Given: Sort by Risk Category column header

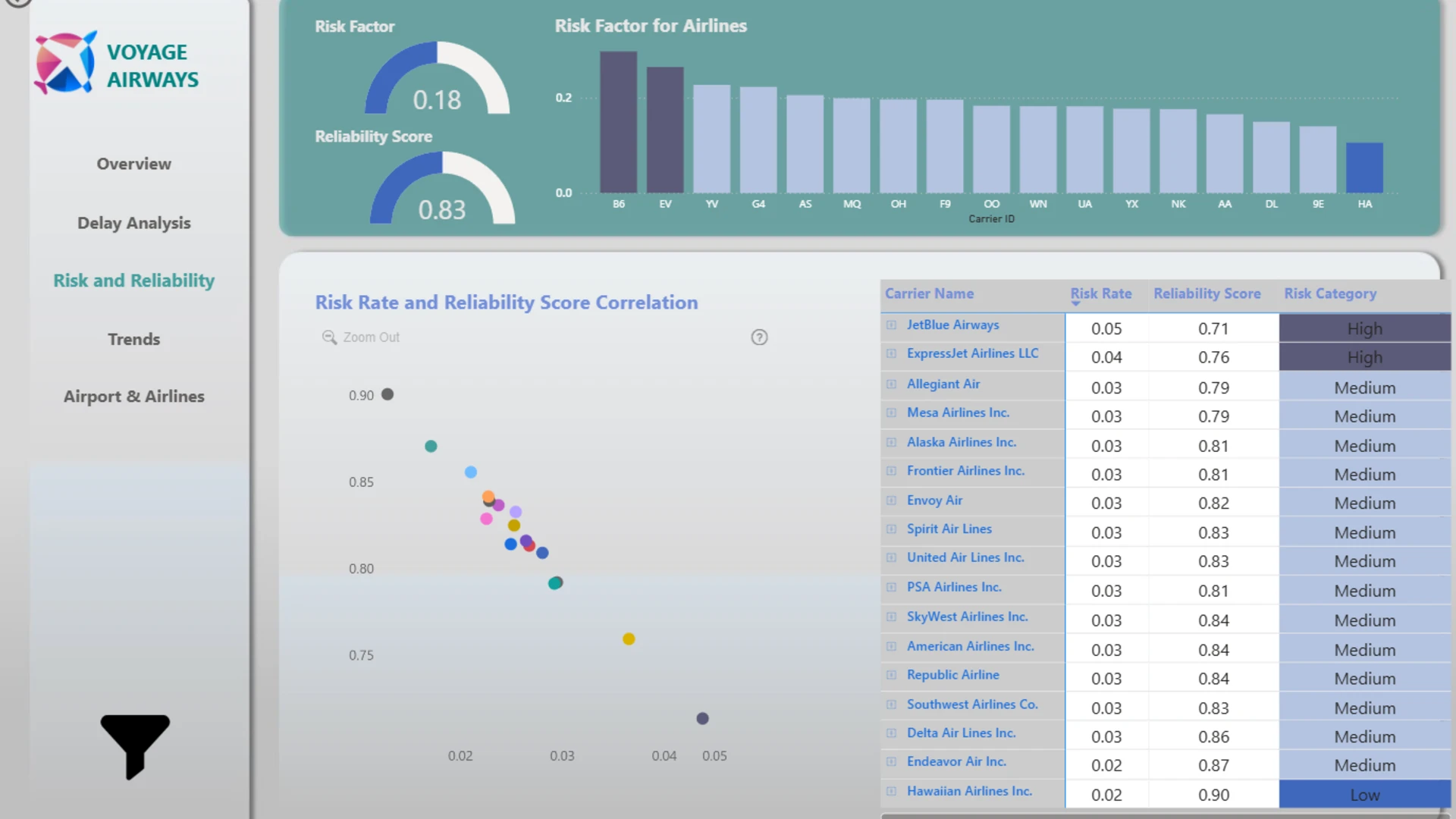Looking at the screenshot, I should (x=1330, y=293).
